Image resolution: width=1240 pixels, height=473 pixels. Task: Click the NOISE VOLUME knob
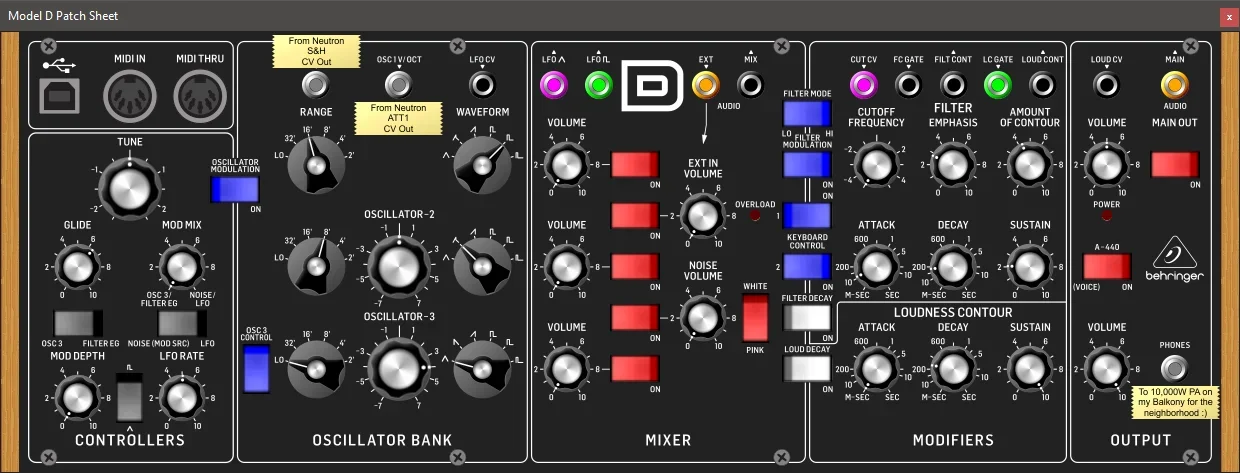[x=703, y=317]
